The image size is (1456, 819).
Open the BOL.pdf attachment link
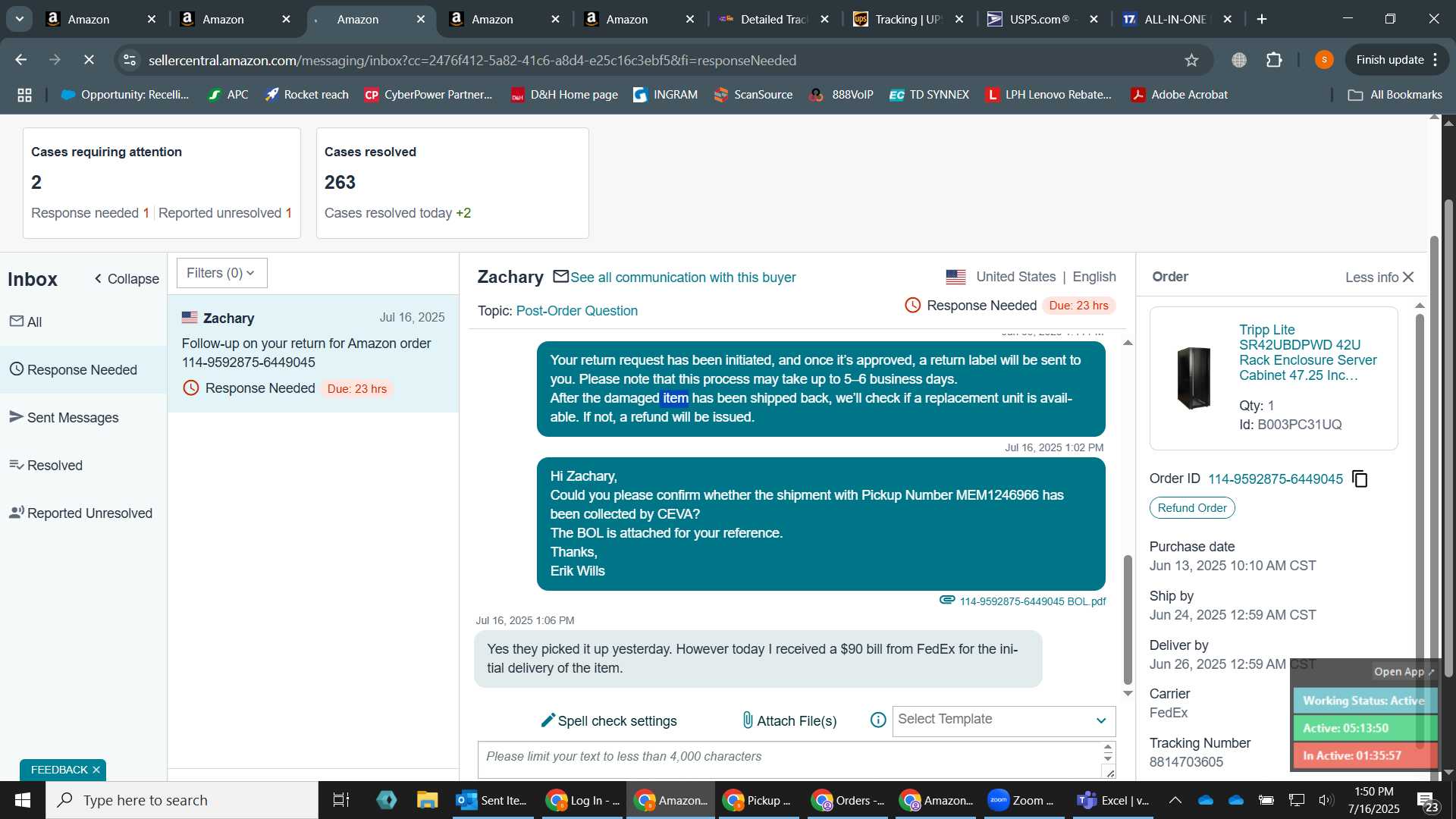pos(1032,601)
